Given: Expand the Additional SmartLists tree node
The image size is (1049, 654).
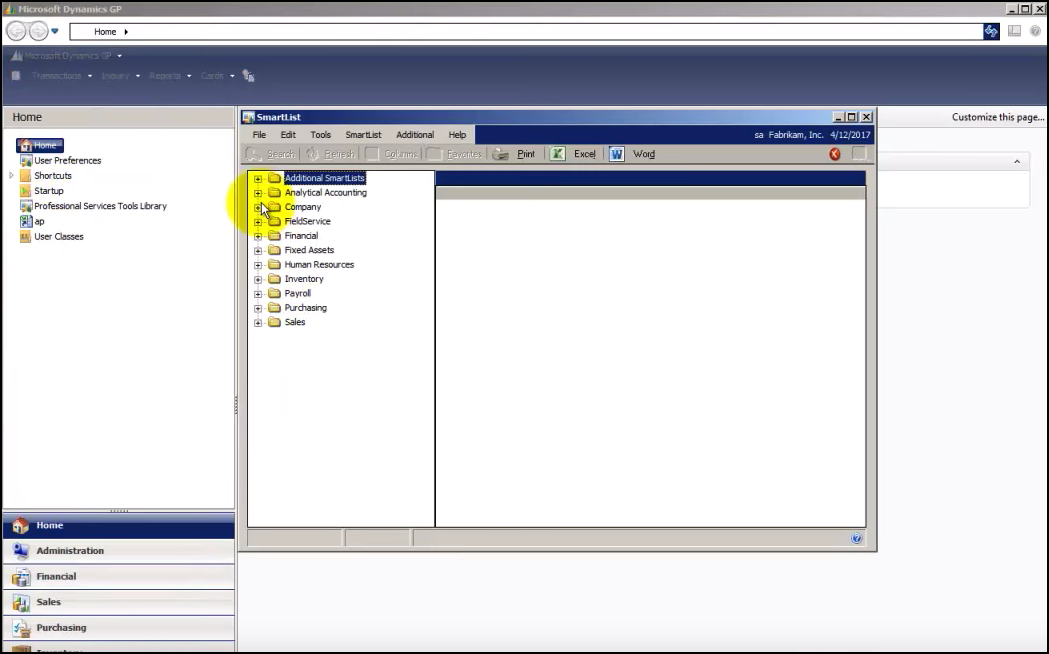Looking at the screenshot, I should (x=258, y=179).
